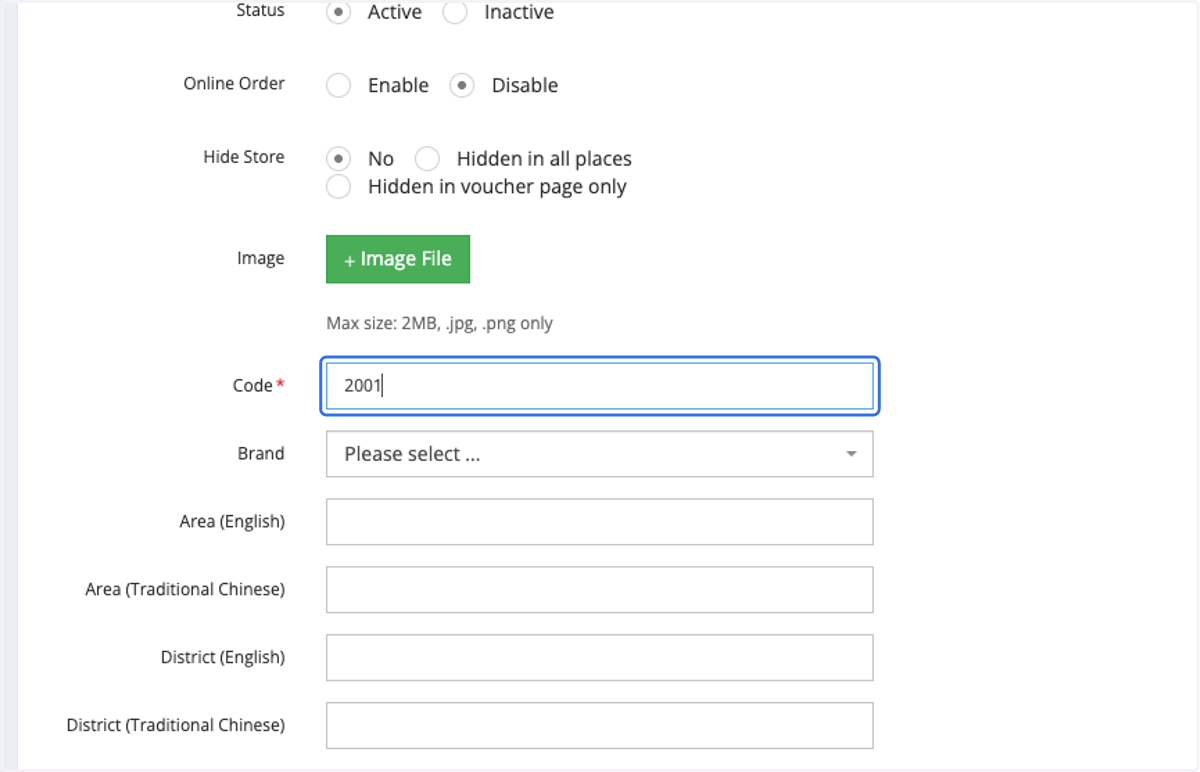Click the Max size 2MB hint text
This screenshot has width=1200, height=772.
click(x=439, y=323)
